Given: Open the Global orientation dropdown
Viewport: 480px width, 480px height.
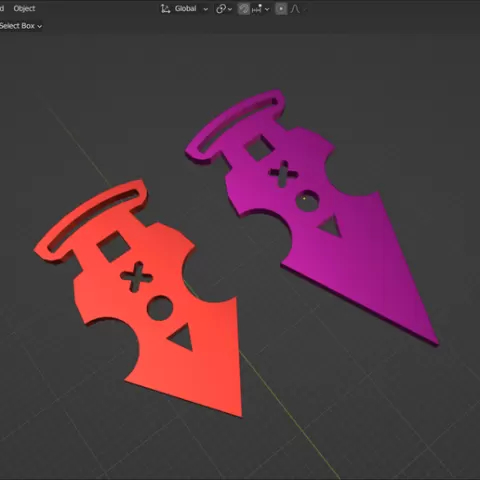Looking at the screenshot, I should click(191, 9).
